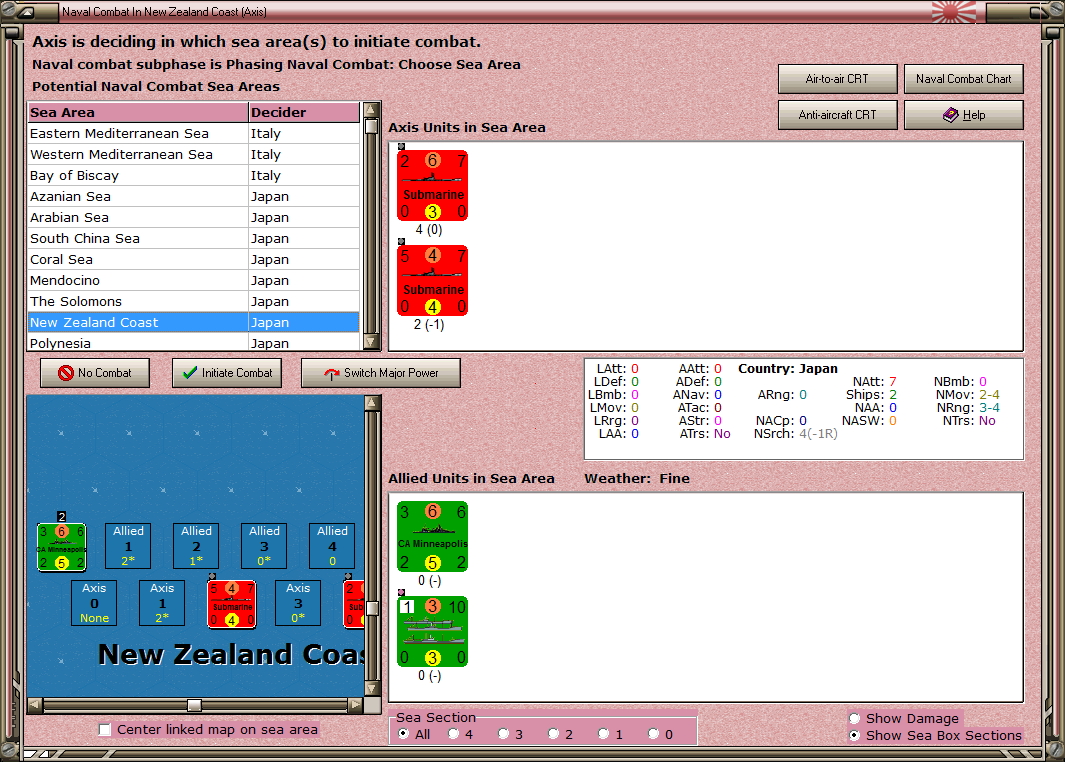Click the map vertical scroll-down arrow
The height and width of the screenshot is (762, 1065).
tap(372, 689)
